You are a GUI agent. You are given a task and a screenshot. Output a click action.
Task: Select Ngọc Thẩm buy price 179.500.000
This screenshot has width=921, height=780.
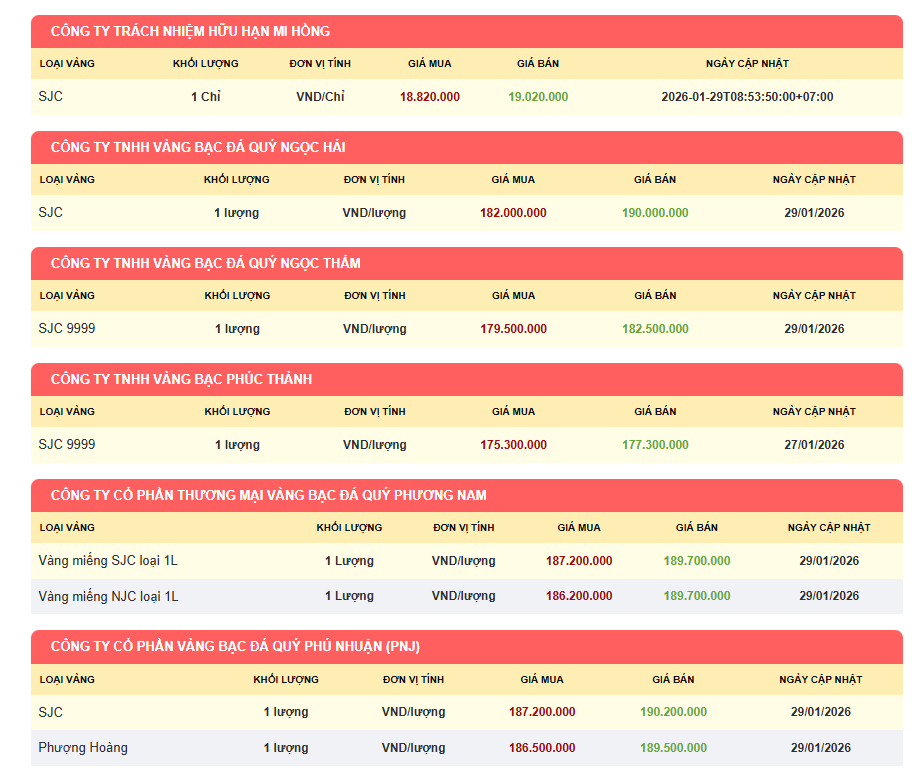pos(513,329)
